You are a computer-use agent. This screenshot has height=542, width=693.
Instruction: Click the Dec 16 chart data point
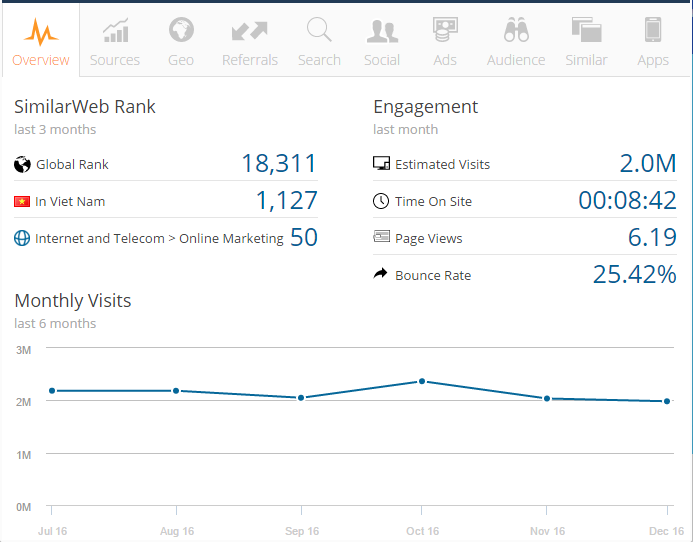(667, 401)
